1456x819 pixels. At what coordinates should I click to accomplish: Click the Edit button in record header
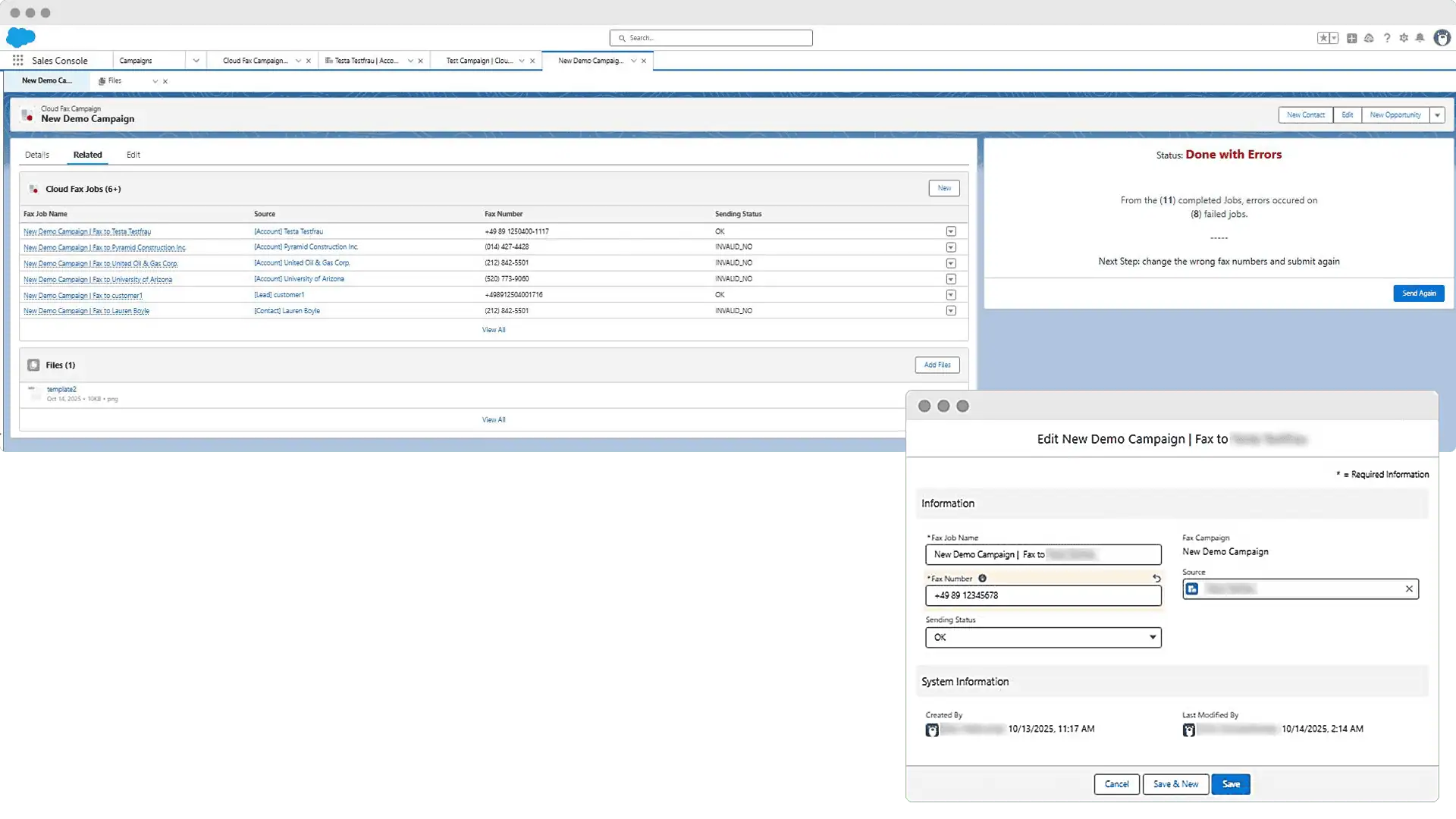[x=1347, y=115]
